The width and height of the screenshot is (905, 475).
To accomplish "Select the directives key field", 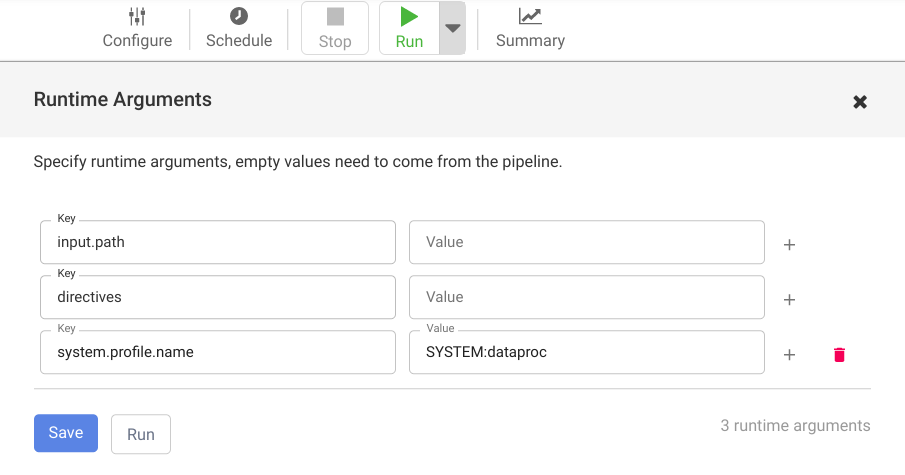I will click(x=217, y=297).
